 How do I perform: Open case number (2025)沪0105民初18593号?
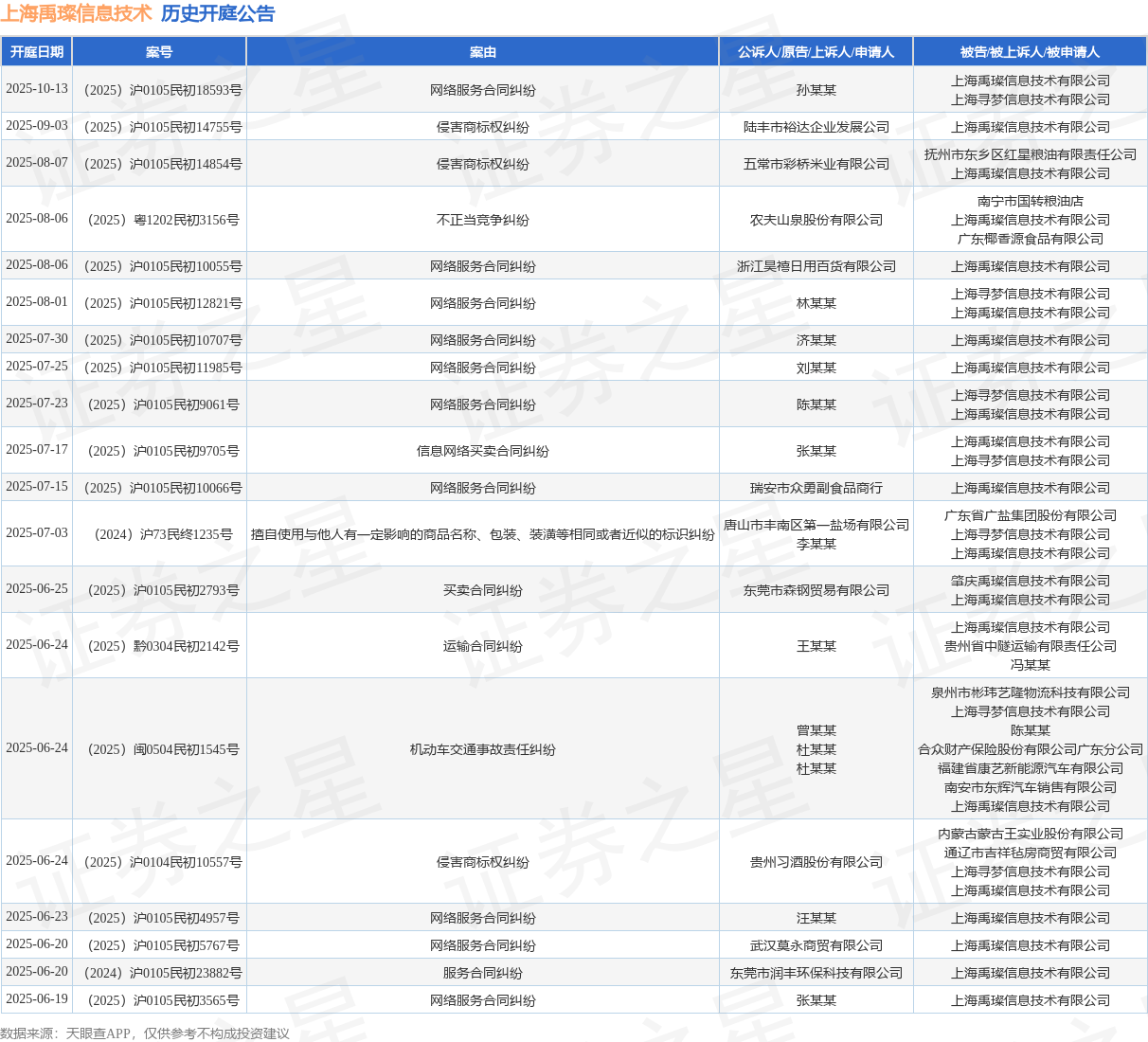coord(160,90)
